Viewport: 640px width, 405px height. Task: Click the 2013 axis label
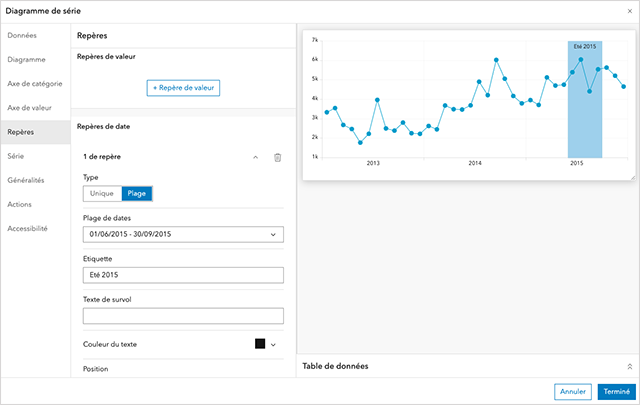pos(373,163)
